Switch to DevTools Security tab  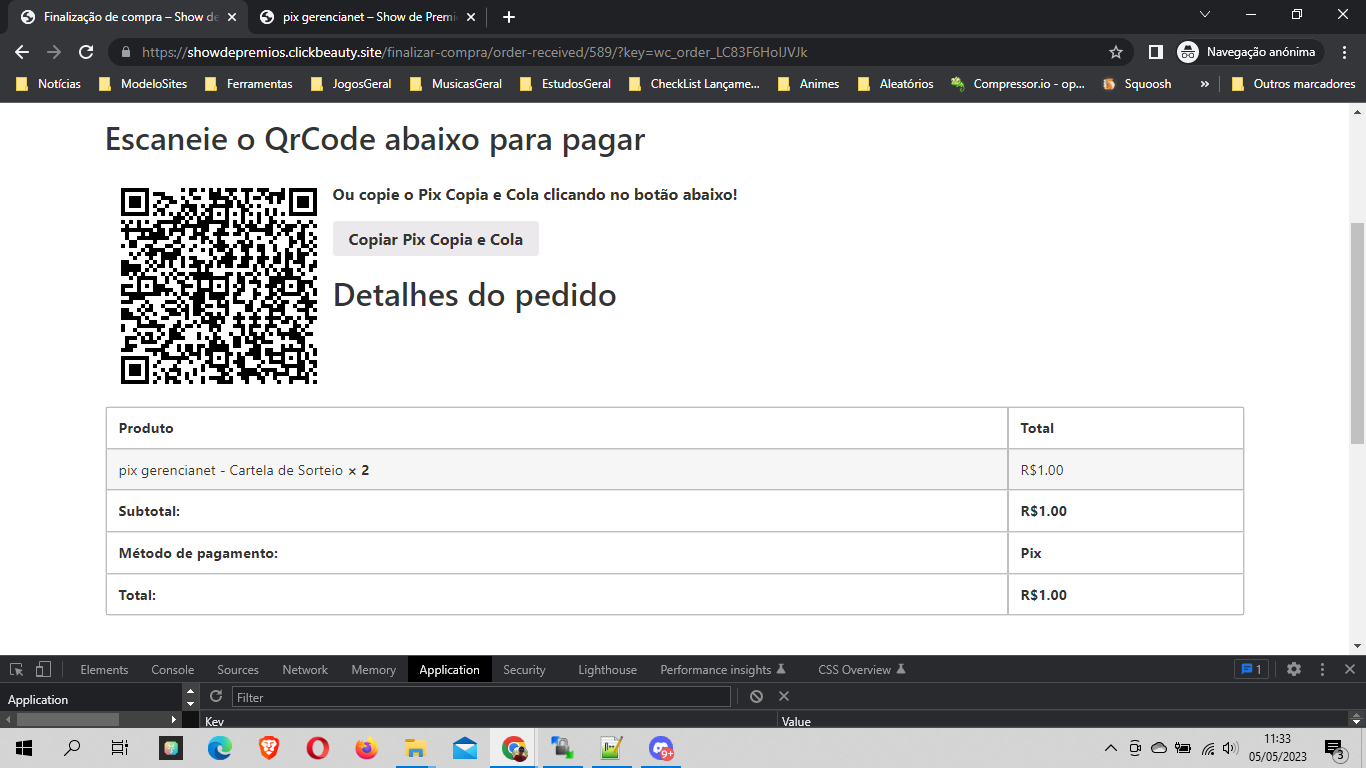pyautogui.click(x=524, y=670)
